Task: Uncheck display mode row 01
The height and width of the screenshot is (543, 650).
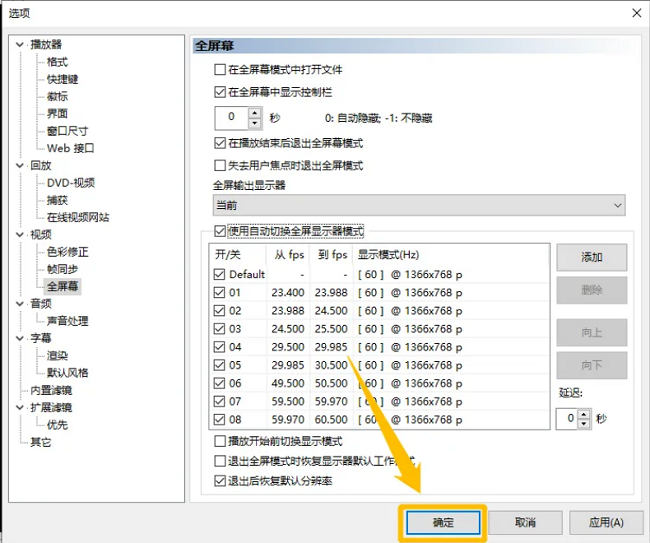Action: click(219, 292)
